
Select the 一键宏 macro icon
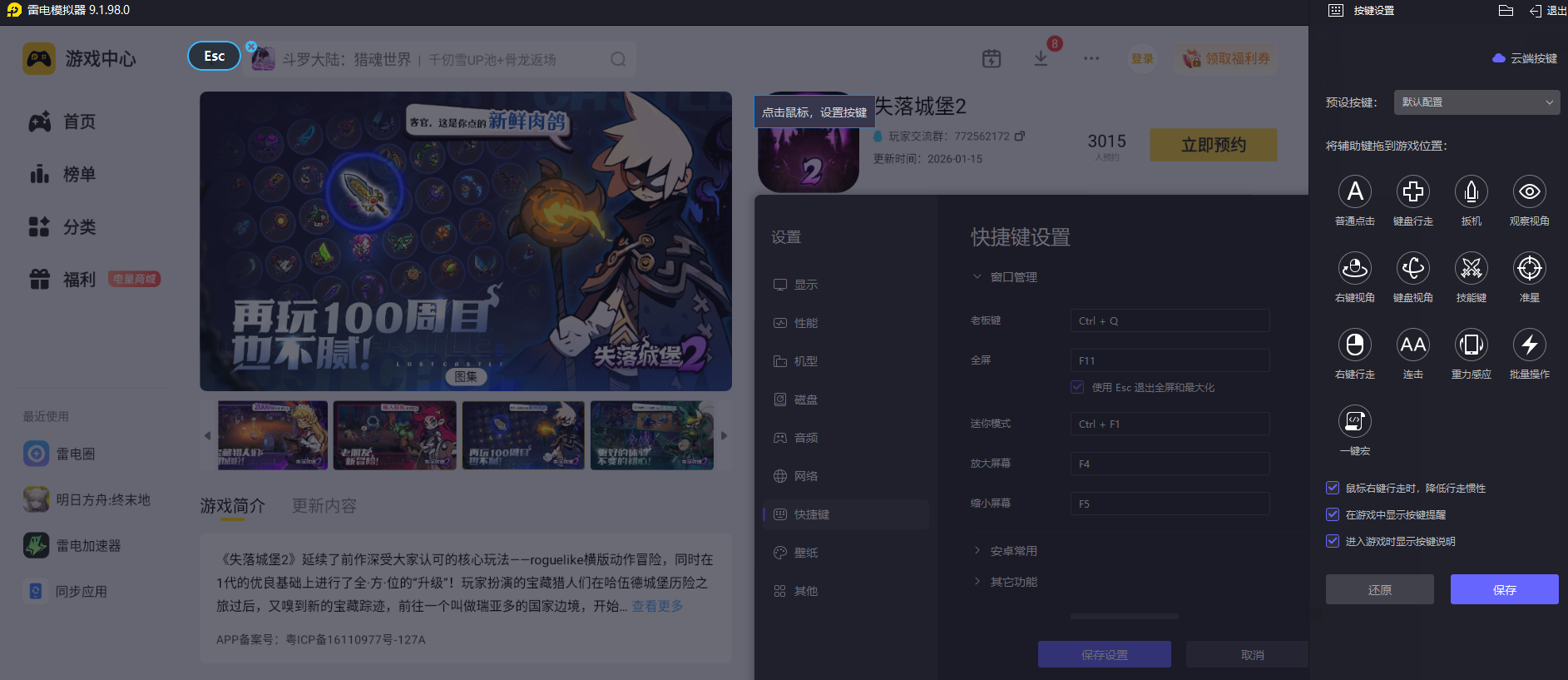tap(1355, 421)
